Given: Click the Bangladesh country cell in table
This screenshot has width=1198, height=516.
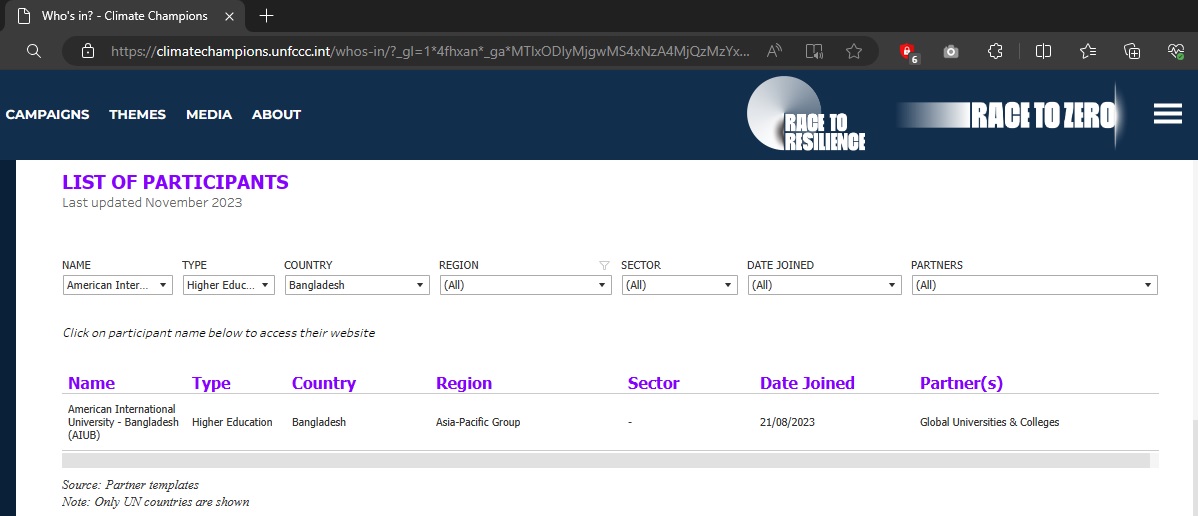Looking at the screenshot, I should [x=319, y=422].
